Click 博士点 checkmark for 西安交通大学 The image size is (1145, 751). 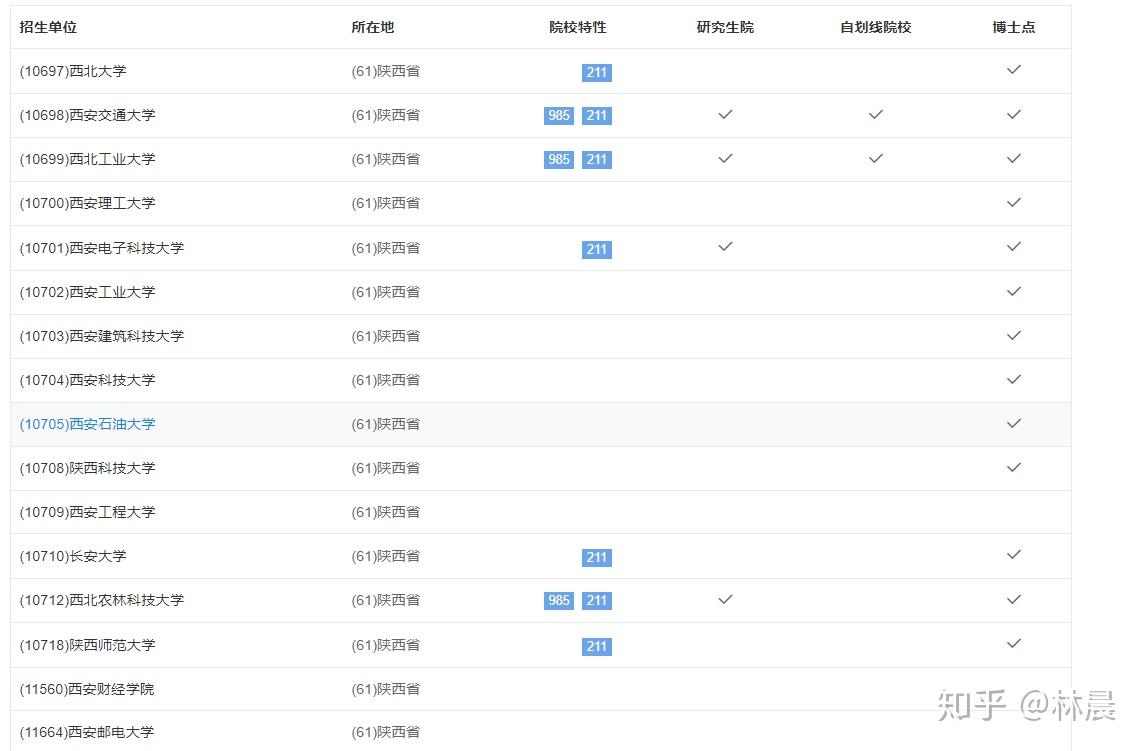(x=1014, y=115)
